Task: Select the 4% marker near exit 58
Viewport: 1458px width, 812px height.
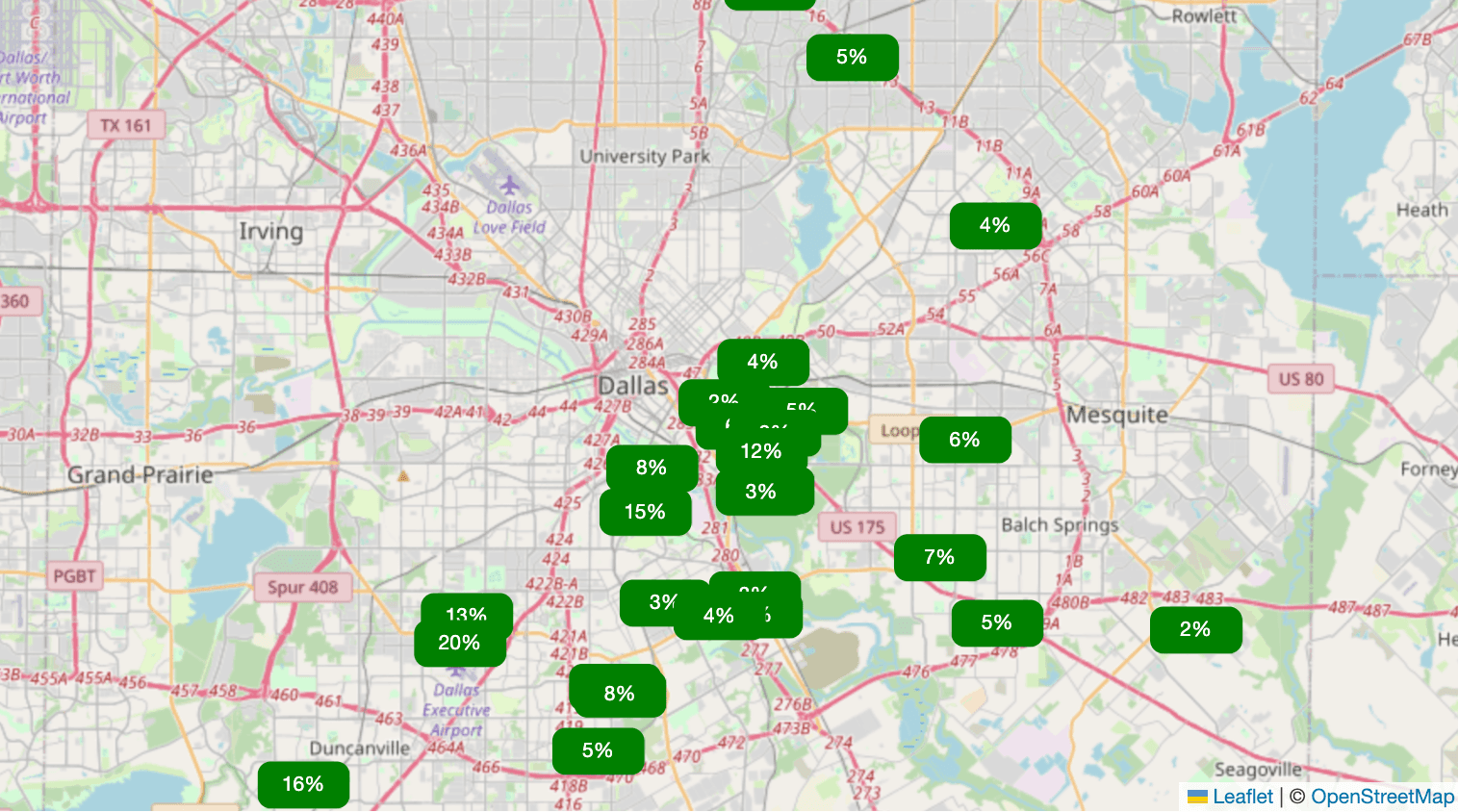Action: coord(995,225)
